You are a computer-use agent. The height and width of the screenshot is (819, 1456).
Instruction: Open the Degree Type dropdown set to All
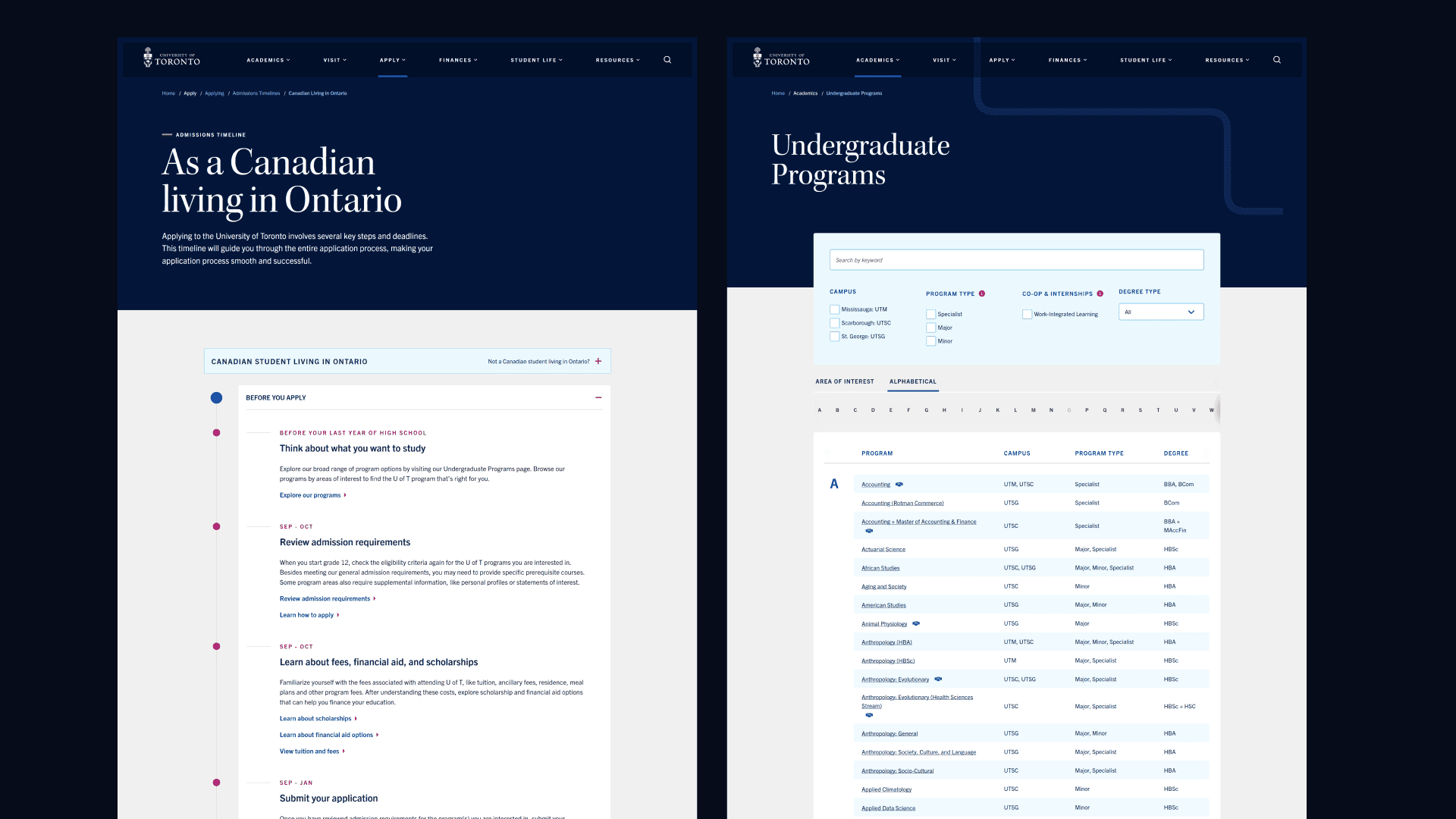click(x=1161, y=312)
